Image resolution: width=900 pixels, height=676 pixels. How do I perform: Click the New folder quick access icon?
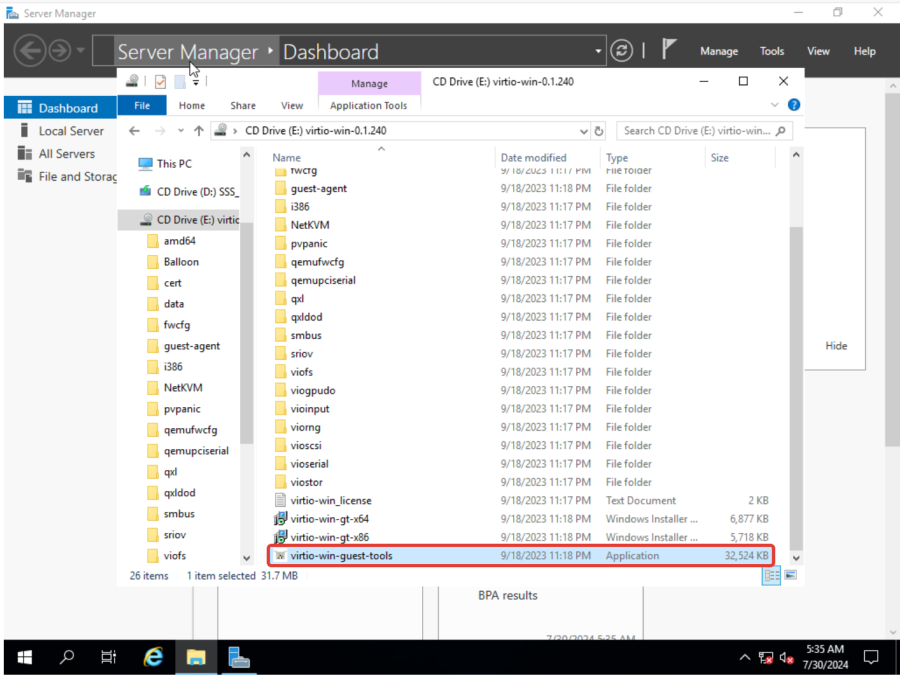tap(180, 81)
